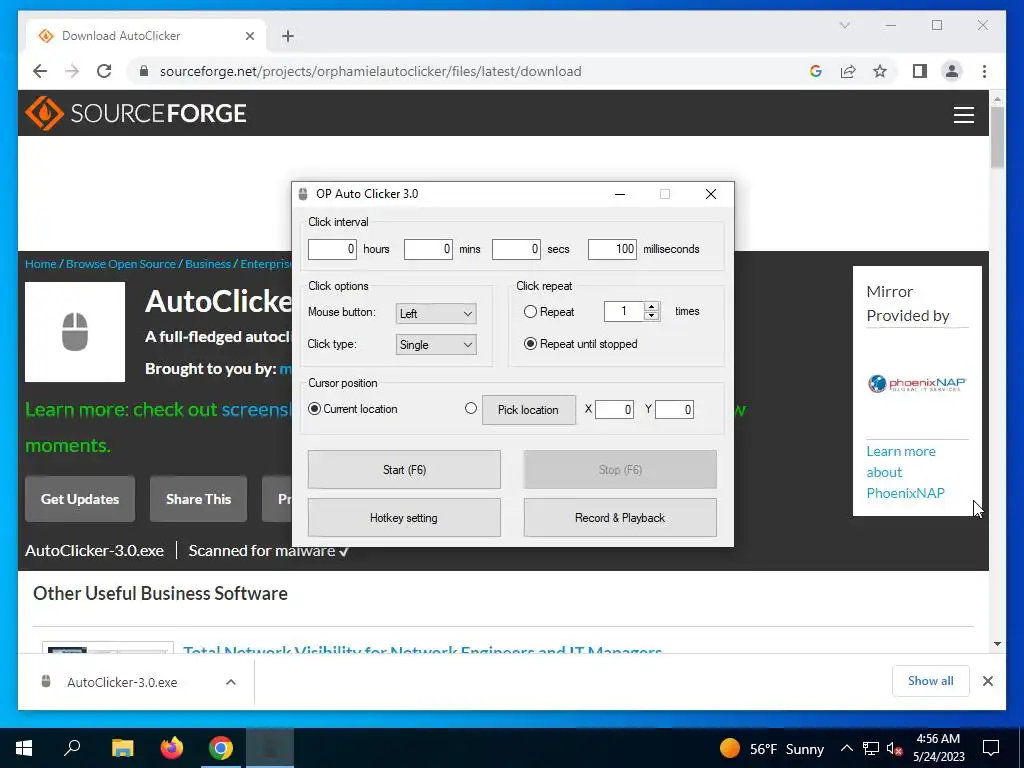The height and width of the screenshot is (768, 1024).
Task: Click the AutoClicker mouse project icon
Action: 75,332
